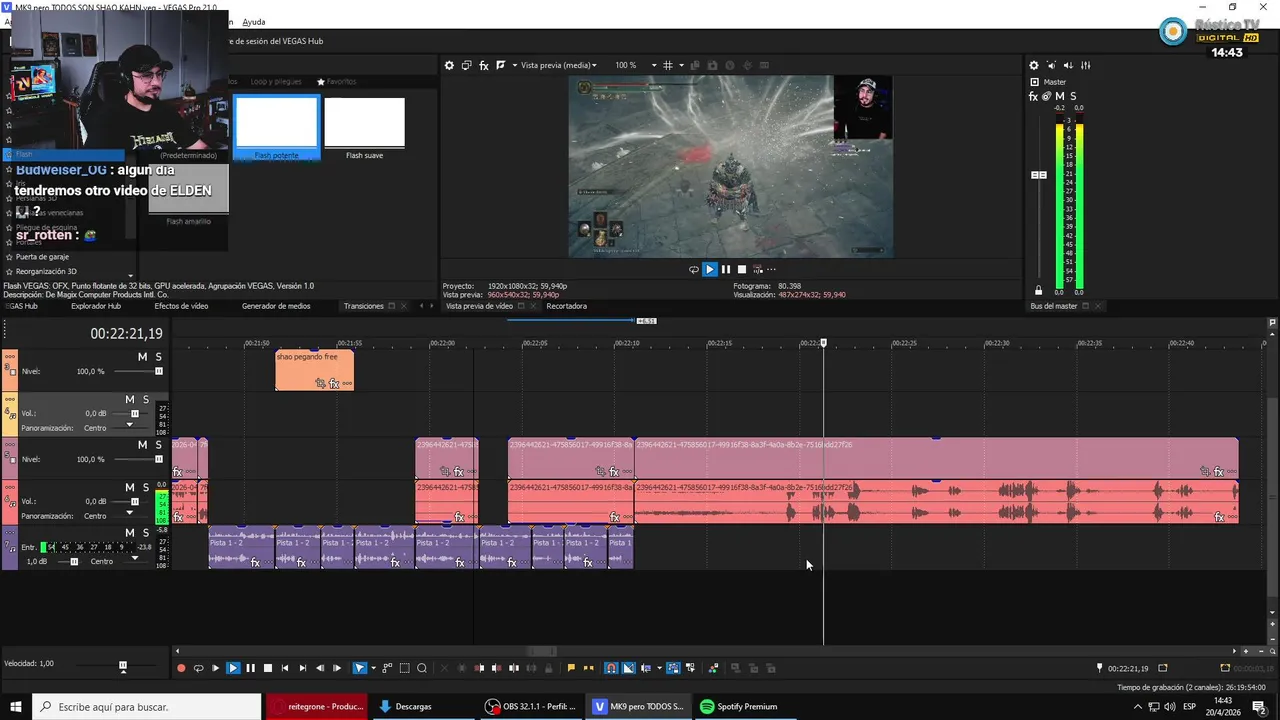Open Video output FX in the preview toolbar
Viewport: 1280px width, 720px height.
[x=484, y=65]
